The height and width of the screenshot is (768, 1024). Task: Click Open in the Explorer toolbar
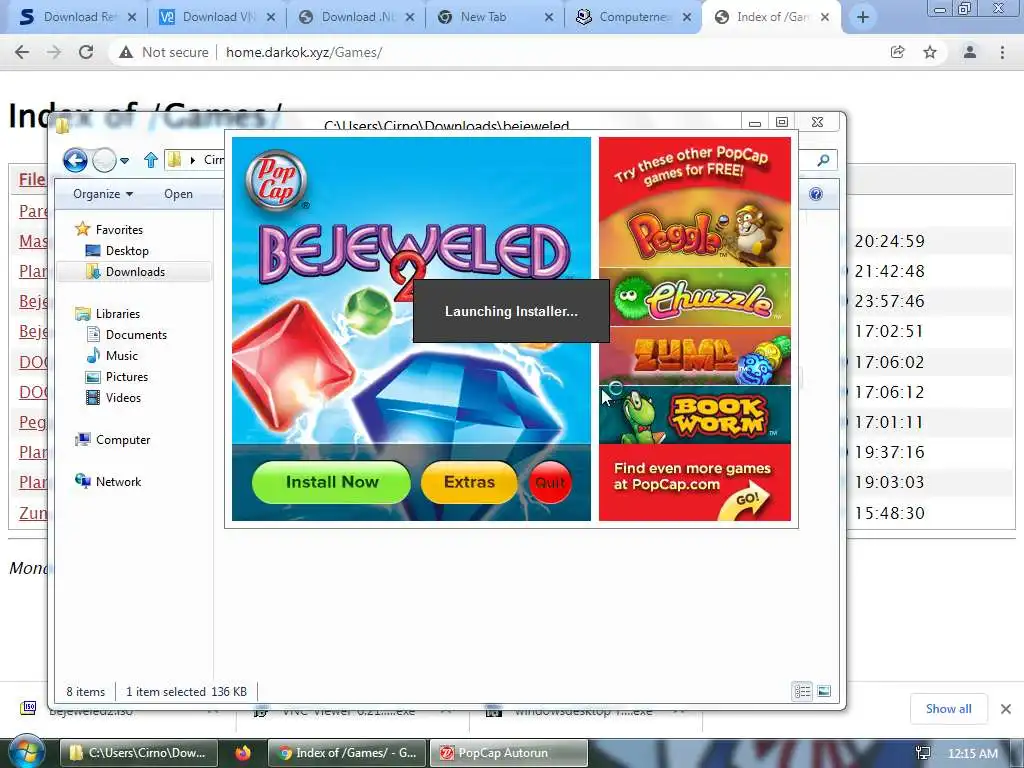pyautogui.click(x=178, y=194)
